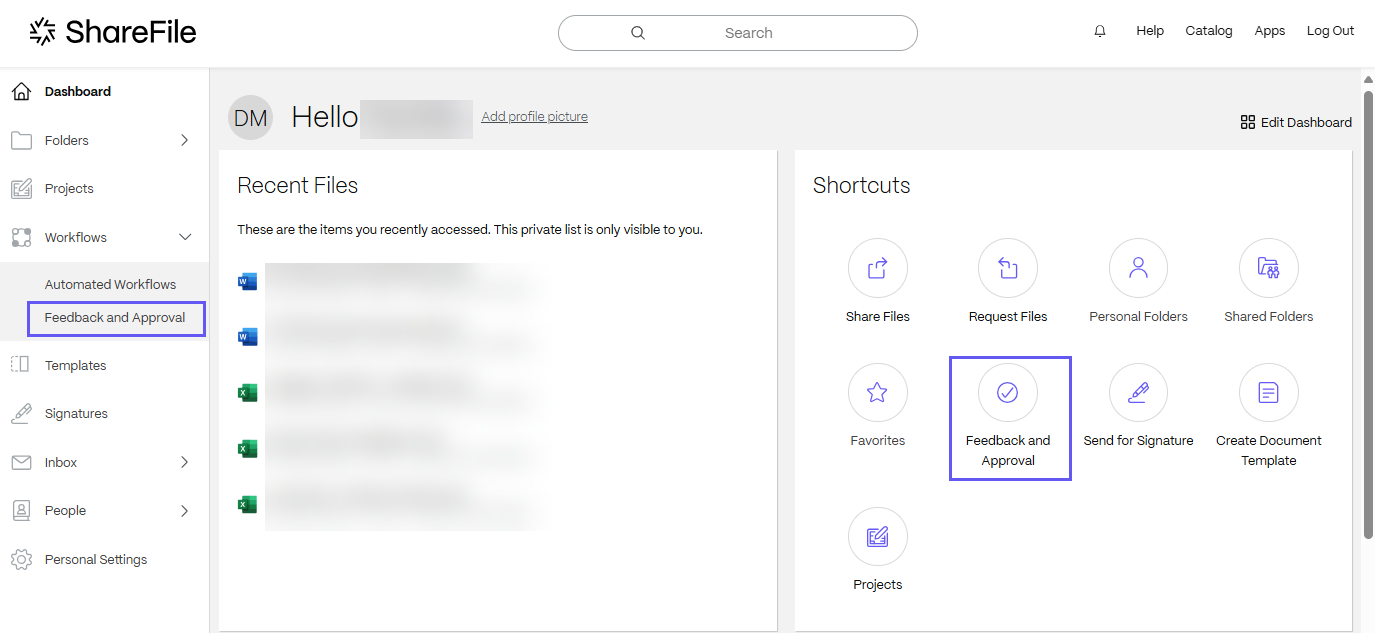This screenshot has width=1375, height=633.
Task: Click the DM profile avatar
Action: point(250,118)
